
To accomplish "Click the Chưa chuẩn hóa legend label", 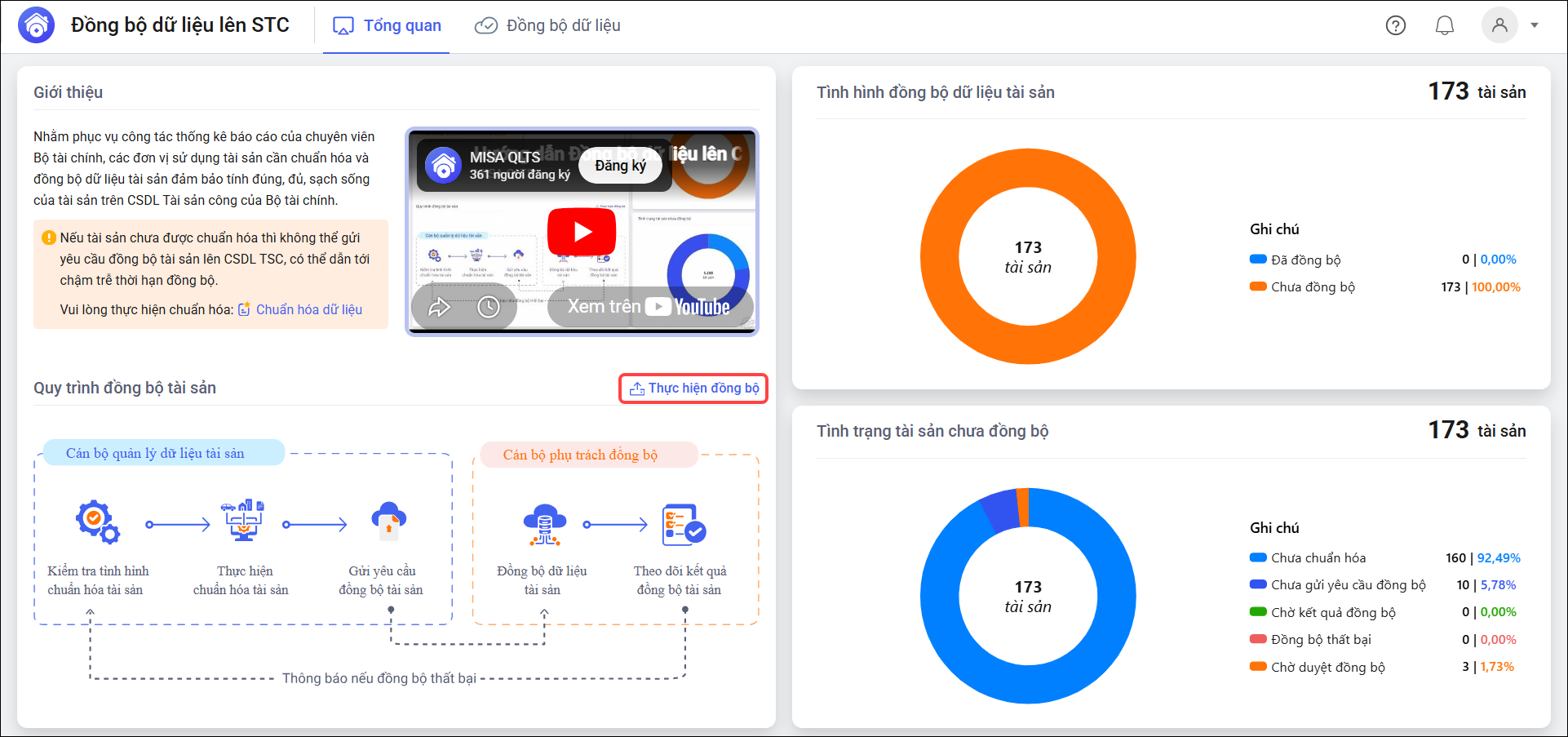I will click(x=1318, y=558).
